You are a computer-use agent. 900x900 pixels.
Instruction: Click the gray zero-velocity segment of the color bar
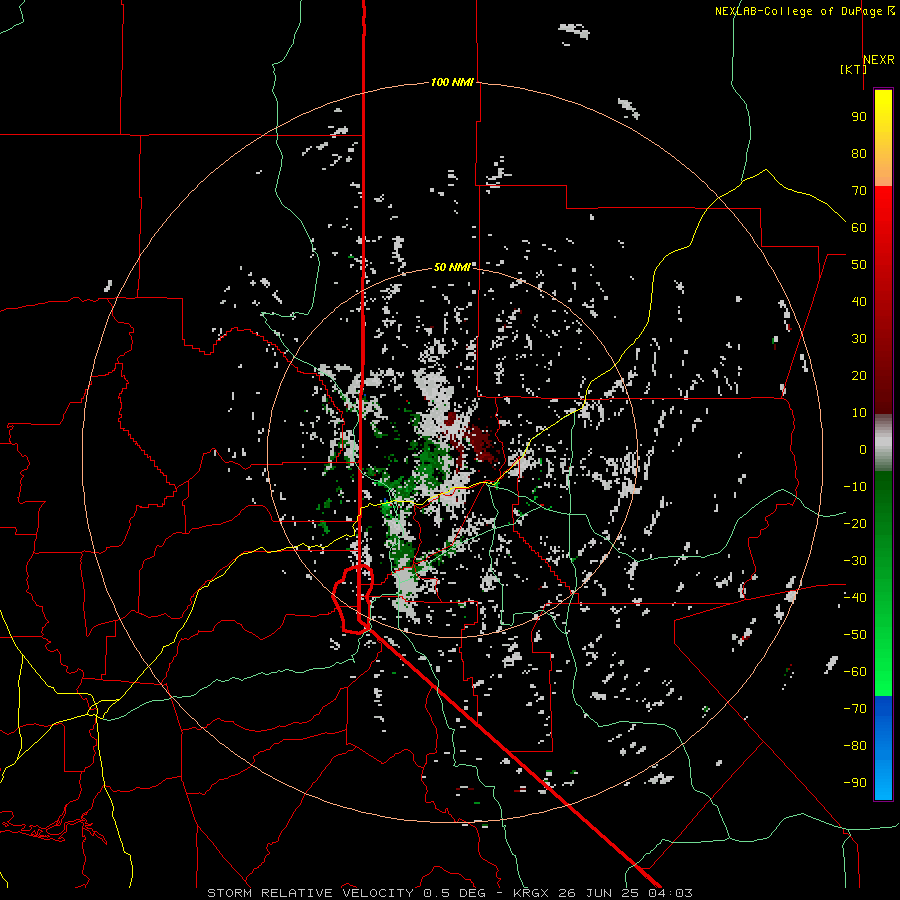883,443
